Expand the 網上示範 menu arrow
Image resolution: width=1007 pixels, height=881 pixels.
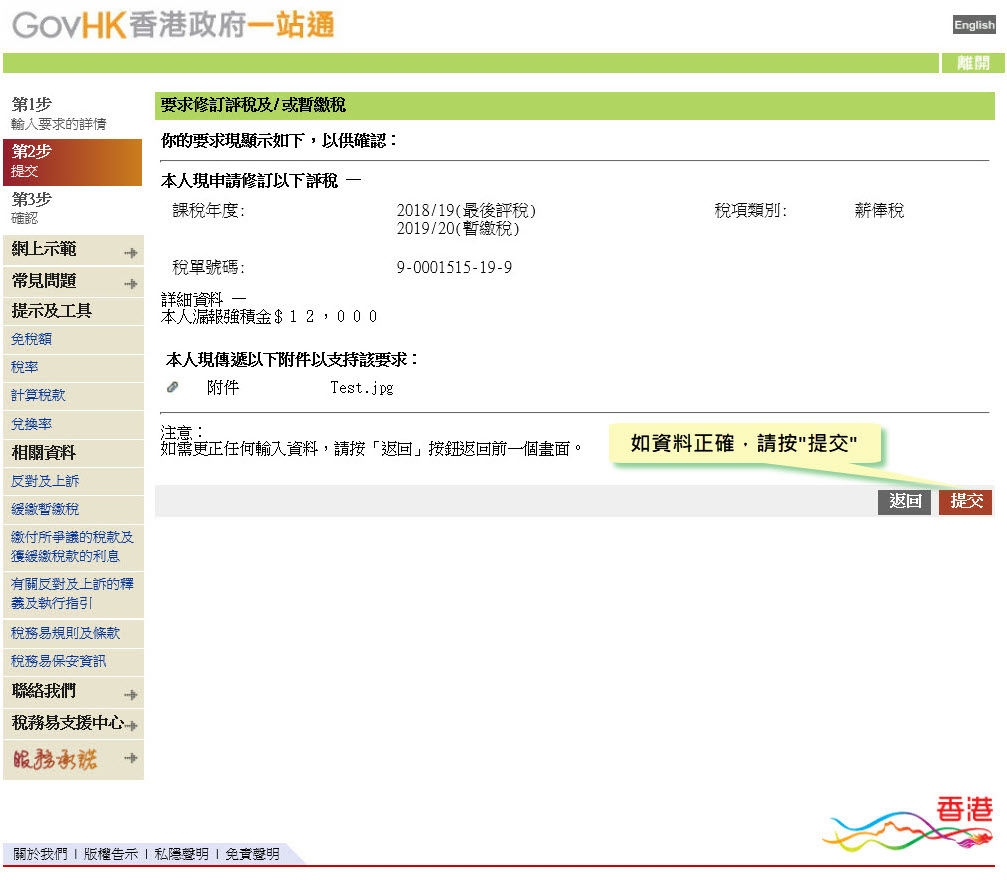point(130,253)
